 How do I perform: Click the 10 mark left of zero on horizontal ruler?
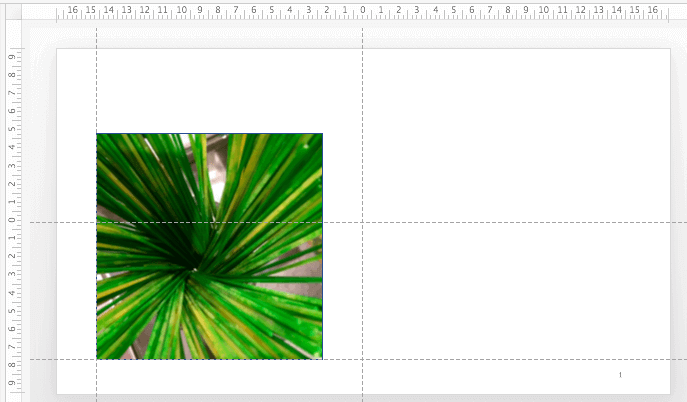[x=181, y=11]
